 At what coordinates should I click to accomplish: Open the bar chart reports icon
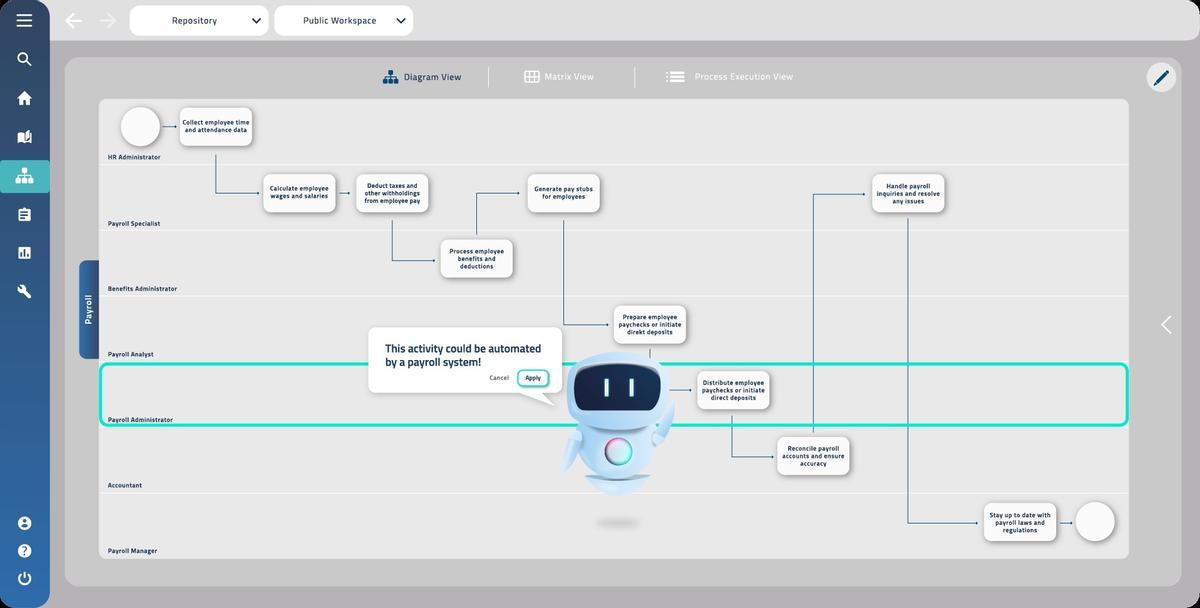pos(24,253)
